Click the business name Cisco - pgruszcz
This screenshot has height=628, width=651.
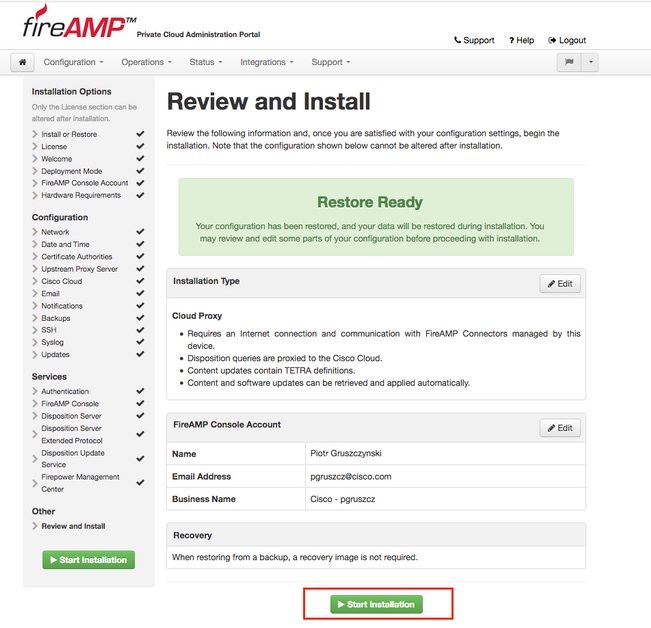(x=343, y=499)
